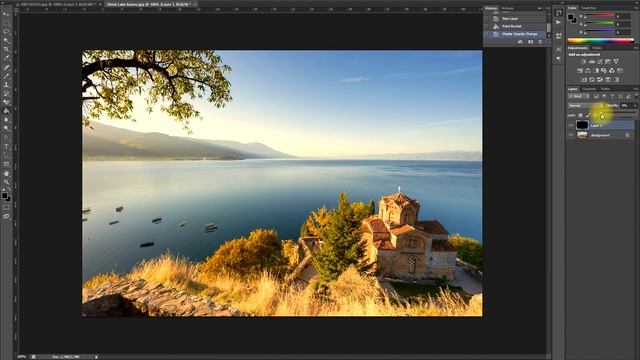Select the Hand tool
640x360 pixels.
point(6,173)
